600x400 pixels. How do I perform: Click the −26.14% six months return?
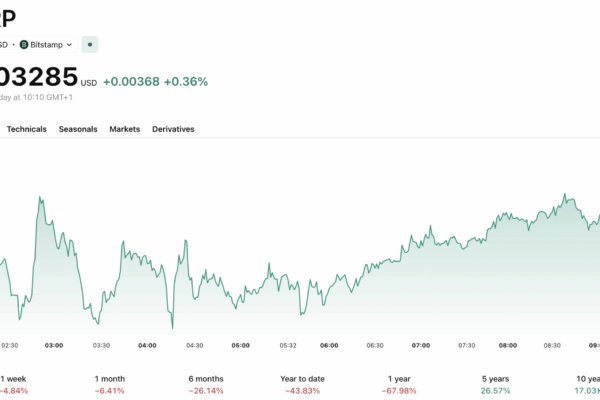point(206,391)
